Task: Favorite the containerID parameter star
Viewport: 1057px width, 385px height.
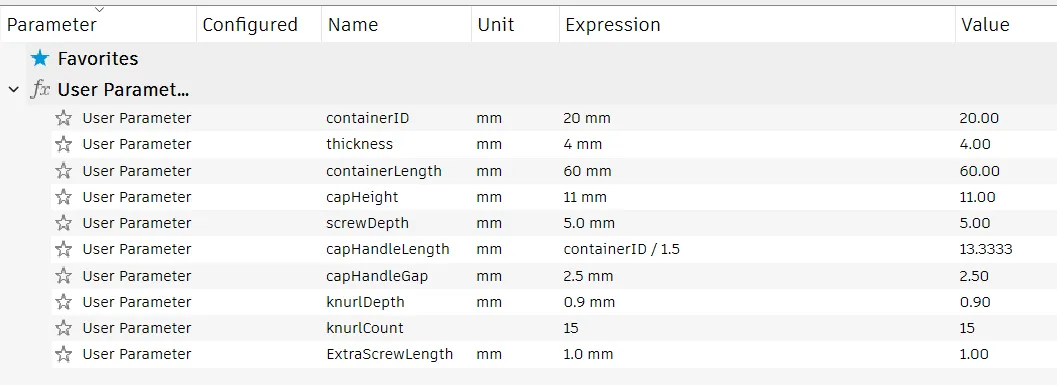Action: [x=63, y=118]
